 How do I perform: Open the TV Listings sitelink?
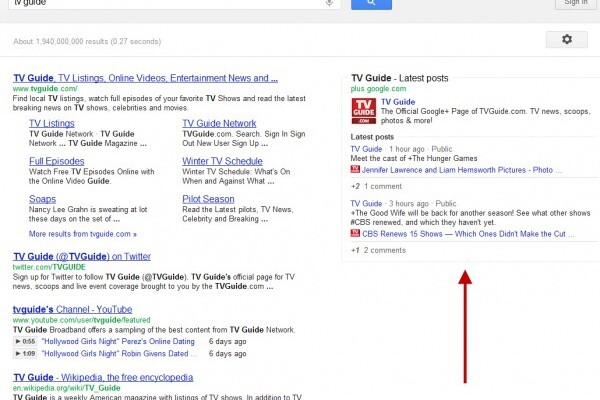point(52,123)
